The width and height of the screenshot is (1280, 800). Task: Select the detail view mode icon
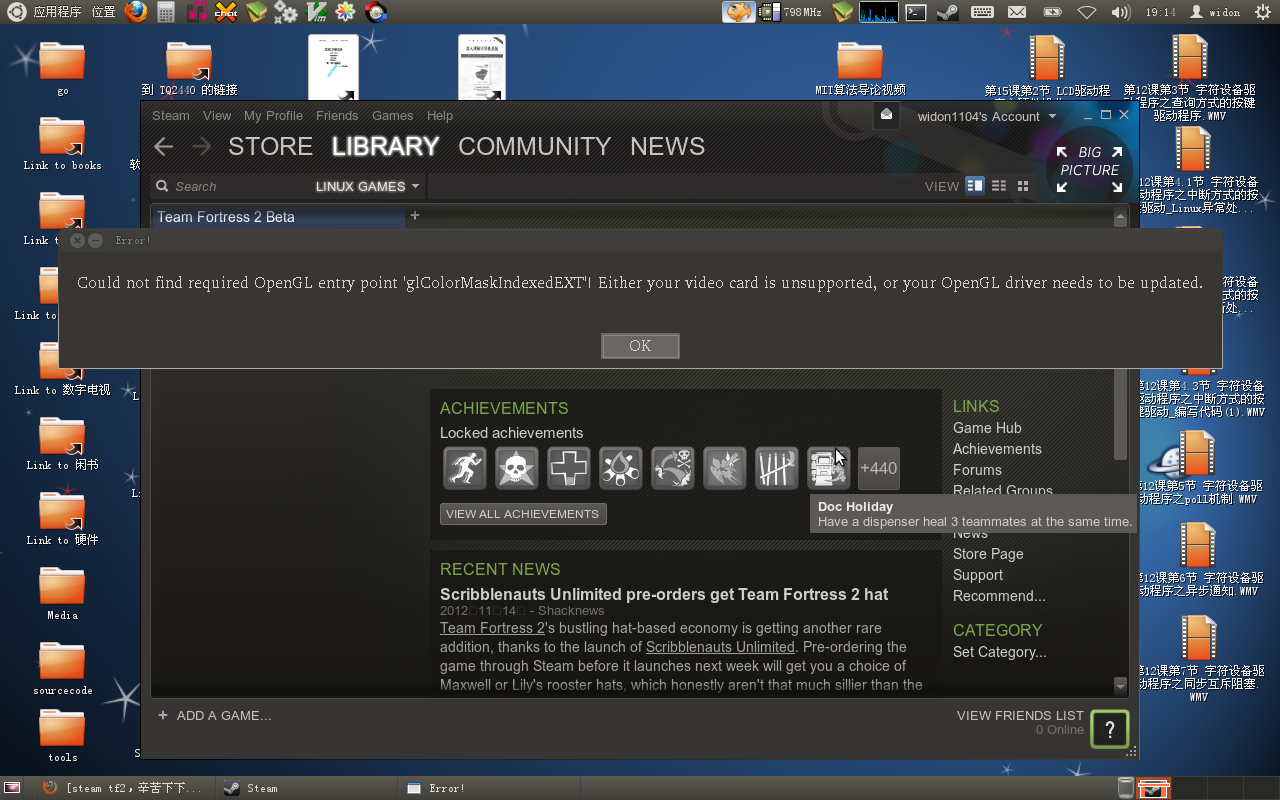tap(974, 186)
